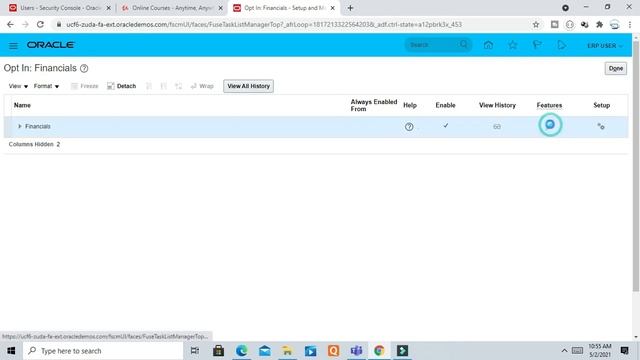The image size is (640, 360).
Task: Open Windows notification center icon
Action: 624,351
